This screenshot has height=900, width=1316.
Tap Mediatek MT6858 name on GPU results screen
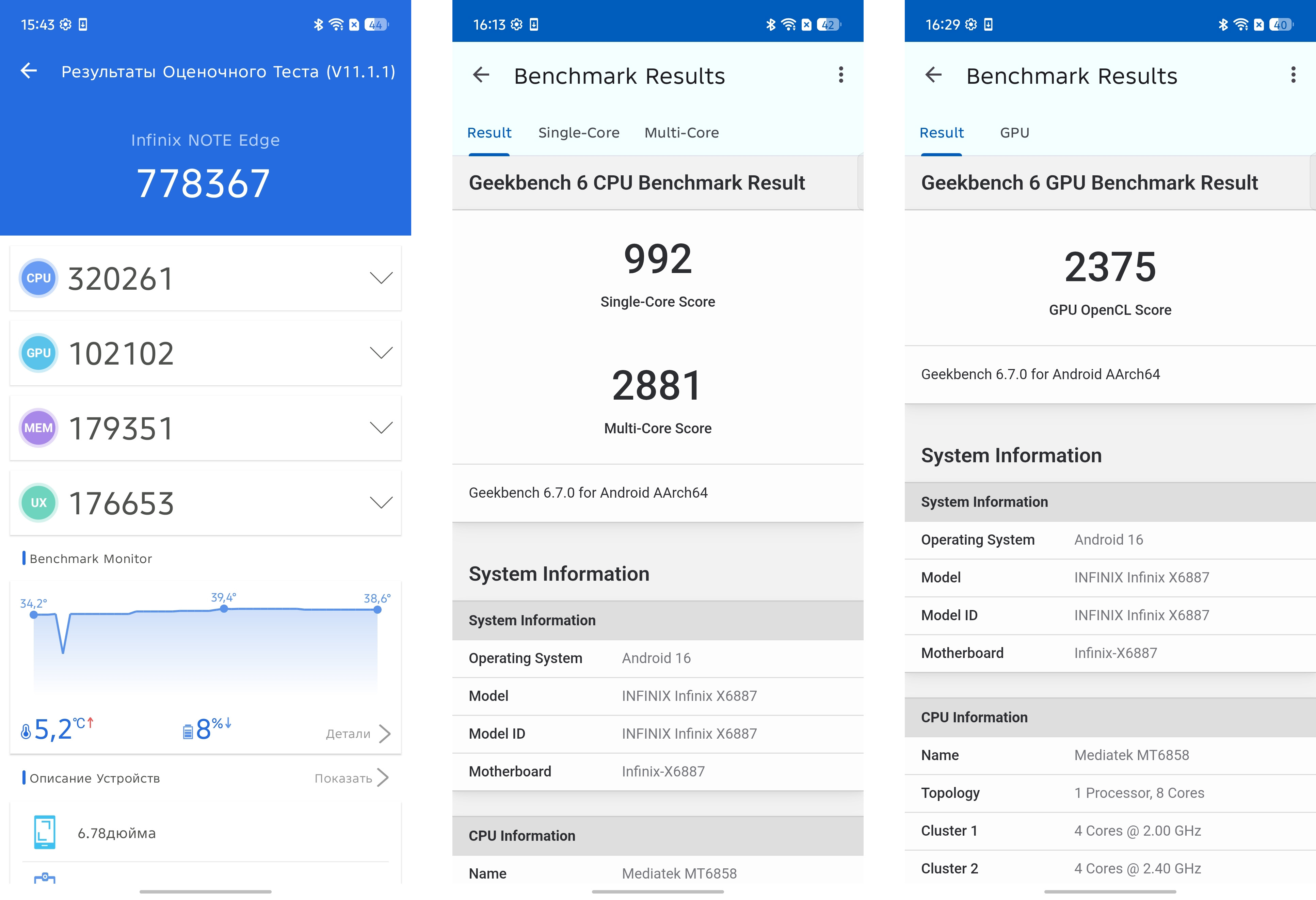1132,755
